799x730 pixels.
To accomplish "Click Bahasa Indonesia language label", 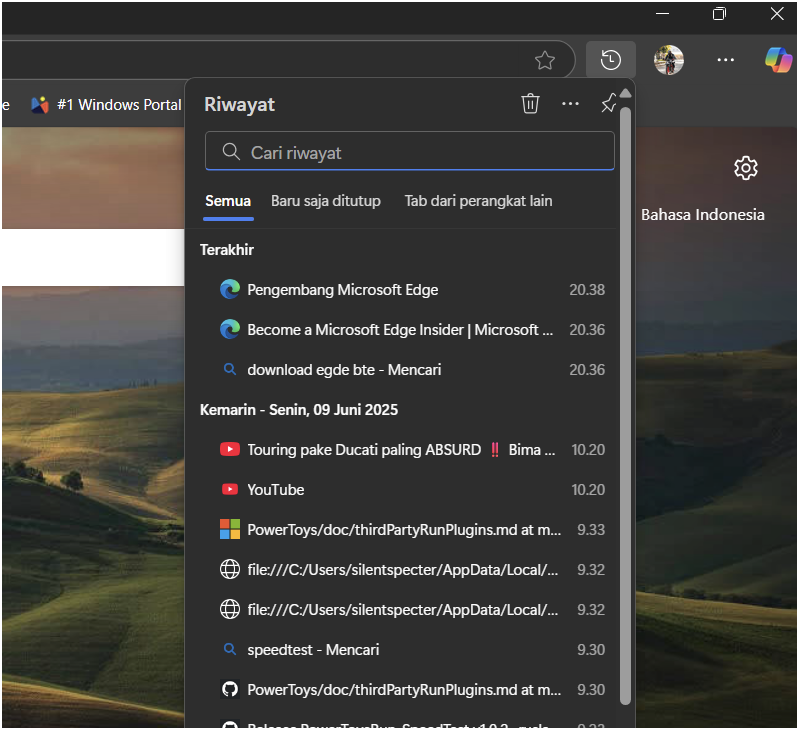I will pyautogui.click(x=702, y=214).
